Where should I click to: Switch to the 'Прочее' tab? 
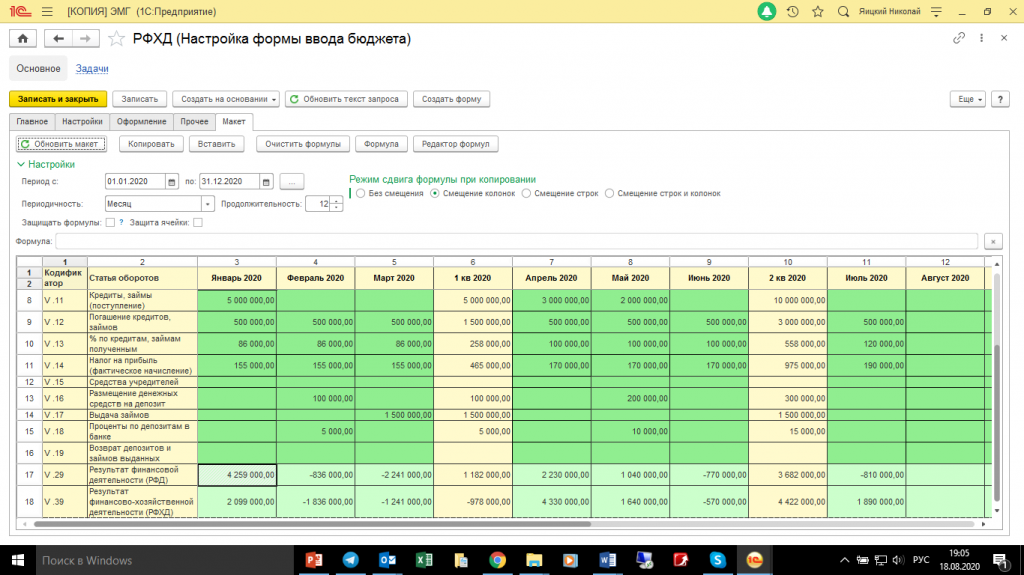(195, 122)
